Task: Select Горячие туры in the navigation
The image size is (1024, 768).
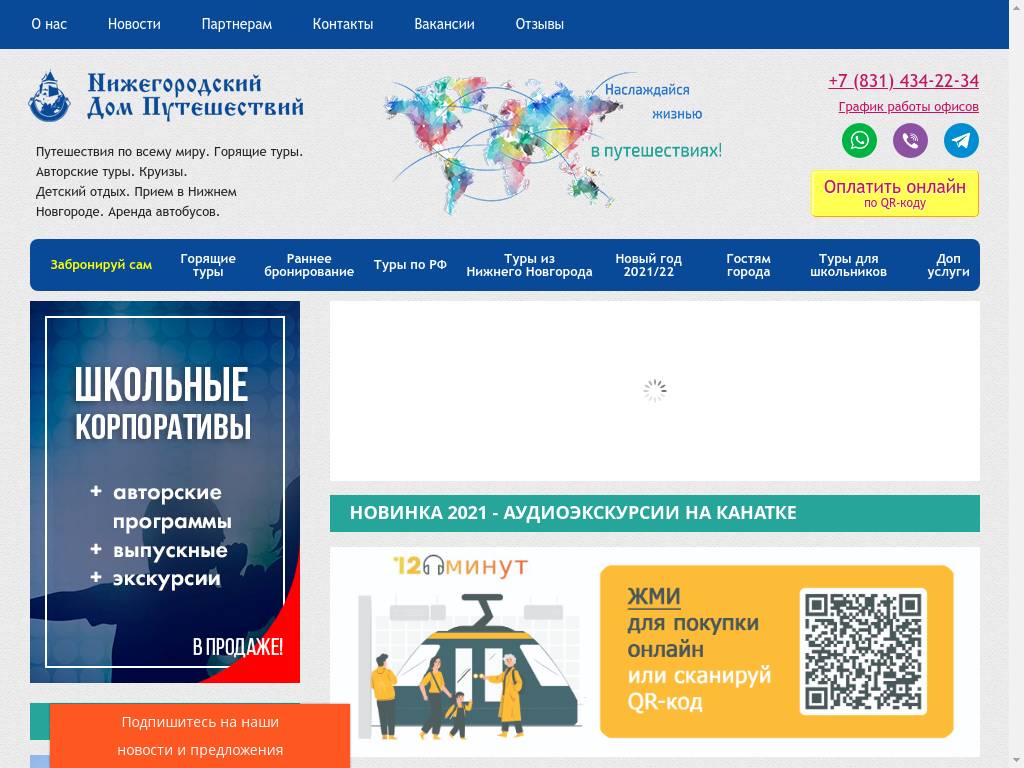Action: coord(206,265)
